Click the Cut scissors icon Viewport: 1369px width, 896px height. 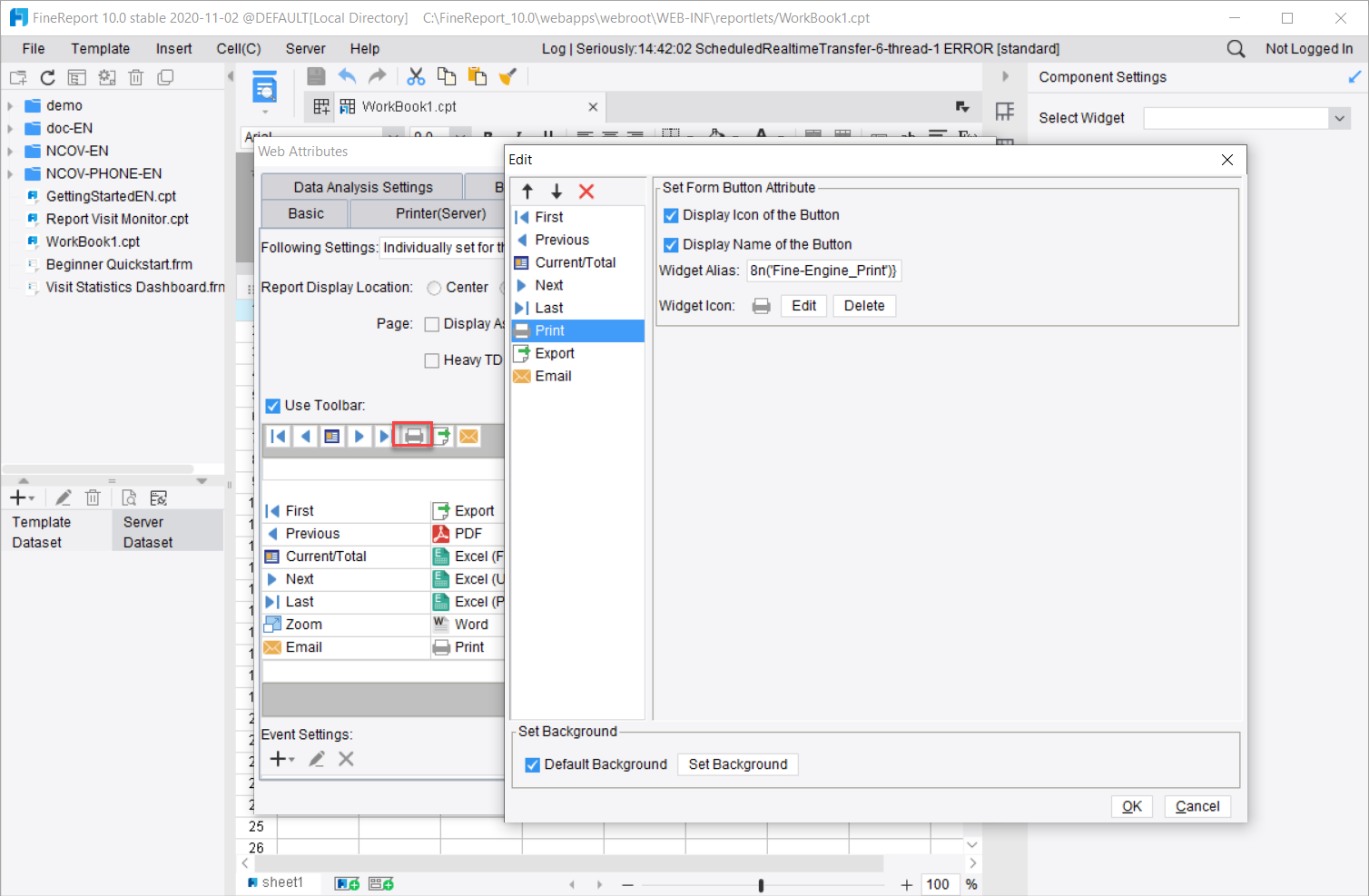tap(416, 76)
